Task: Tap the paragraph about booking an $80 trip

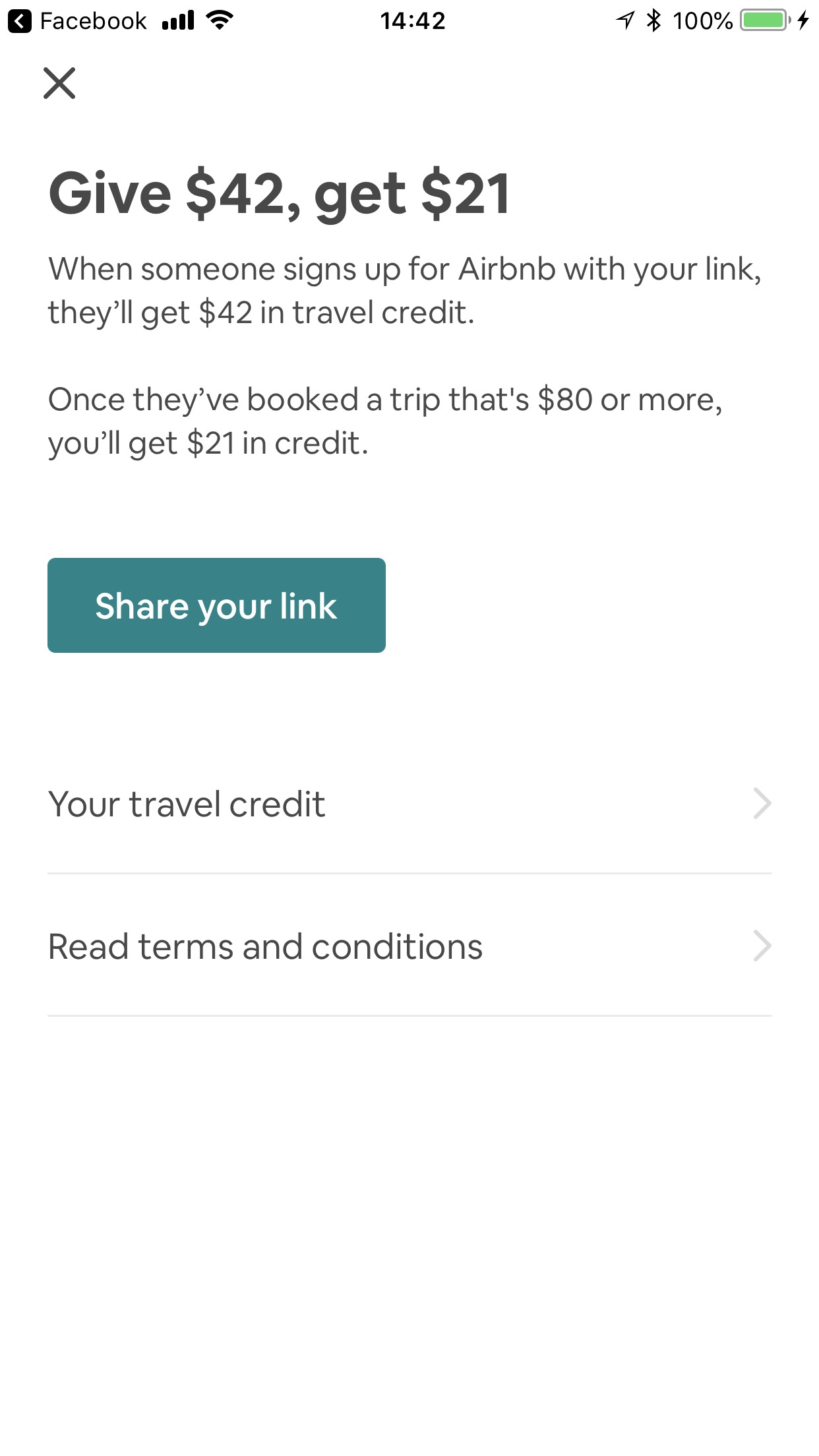Action: pyautogui.click(x=385, y=421)
